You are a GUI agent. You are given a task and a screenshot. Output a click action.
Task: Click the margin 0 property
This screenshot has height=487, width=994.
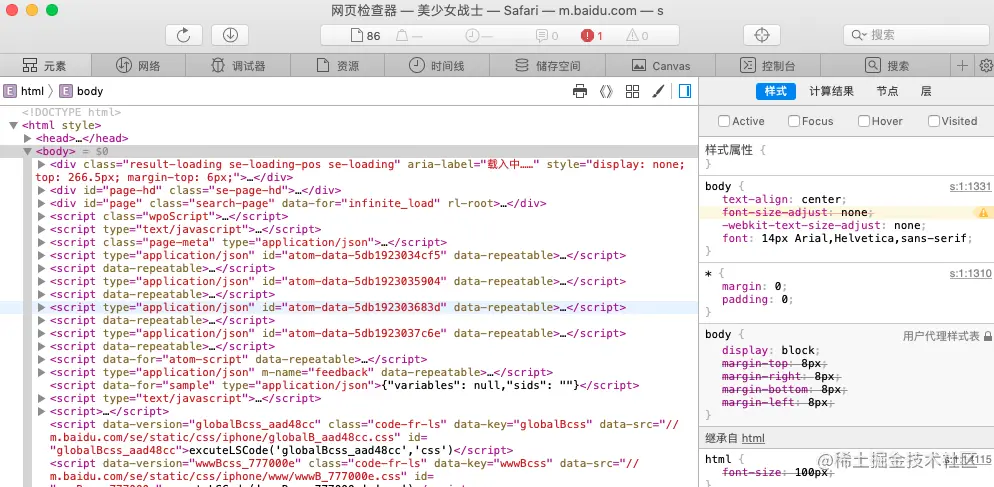tap(754, 287)
